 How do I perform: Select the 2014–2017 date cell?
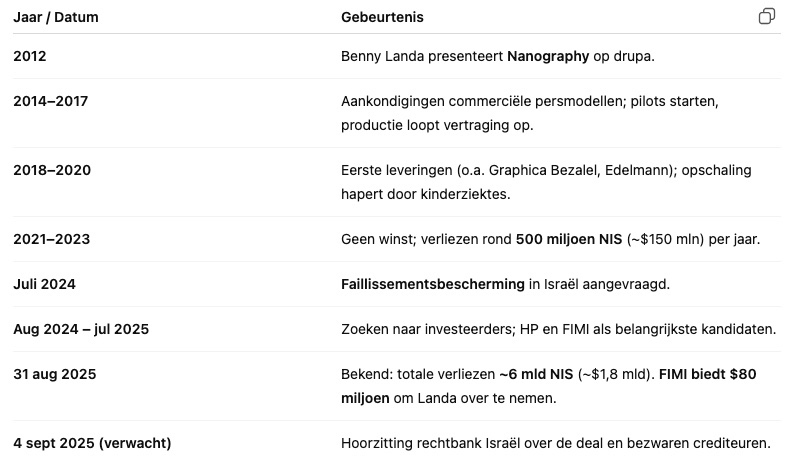pyautogui.click(x=50, y=101)
